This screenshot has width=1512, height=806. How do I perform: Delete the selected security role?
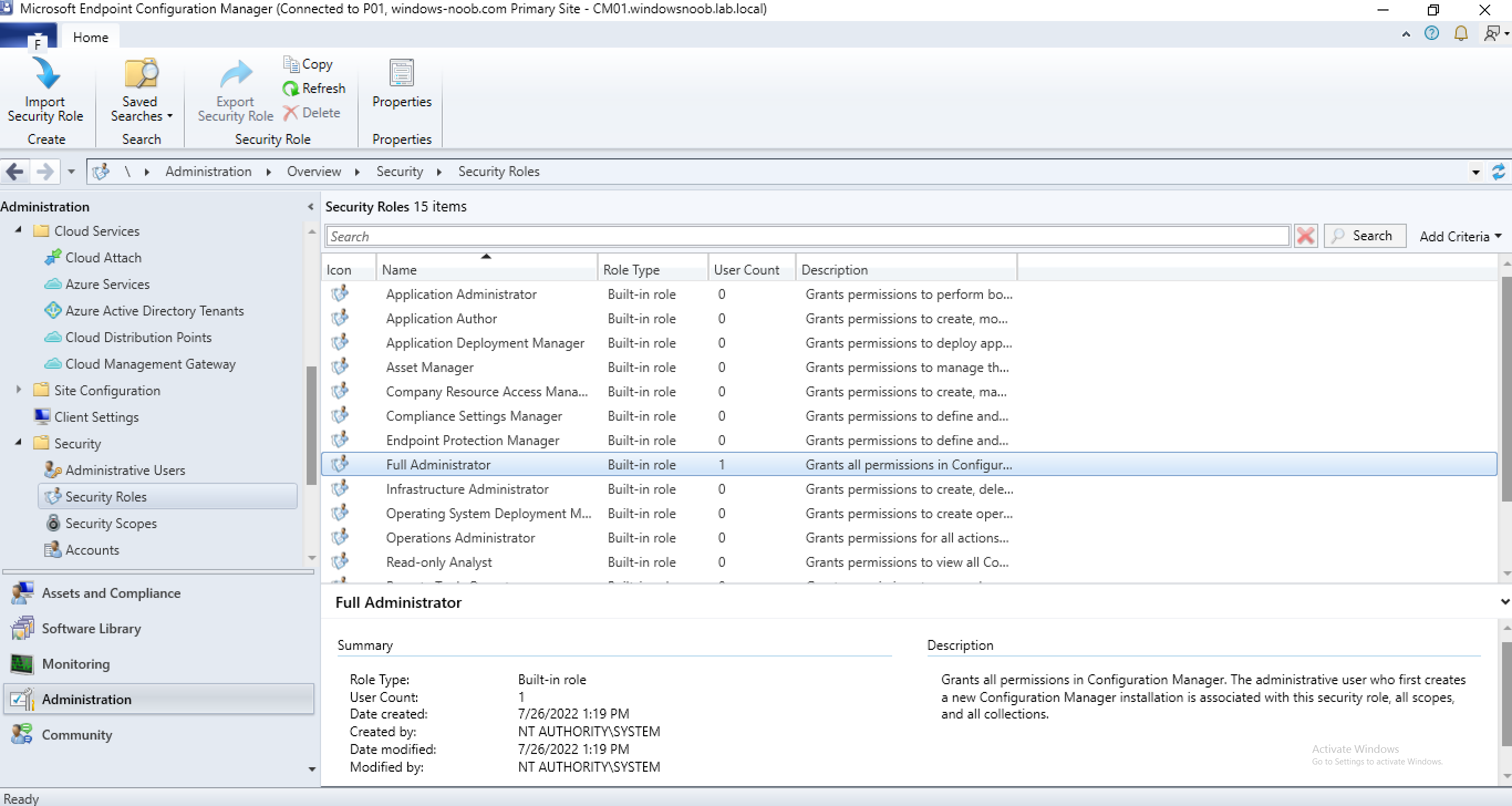point(312,113)
